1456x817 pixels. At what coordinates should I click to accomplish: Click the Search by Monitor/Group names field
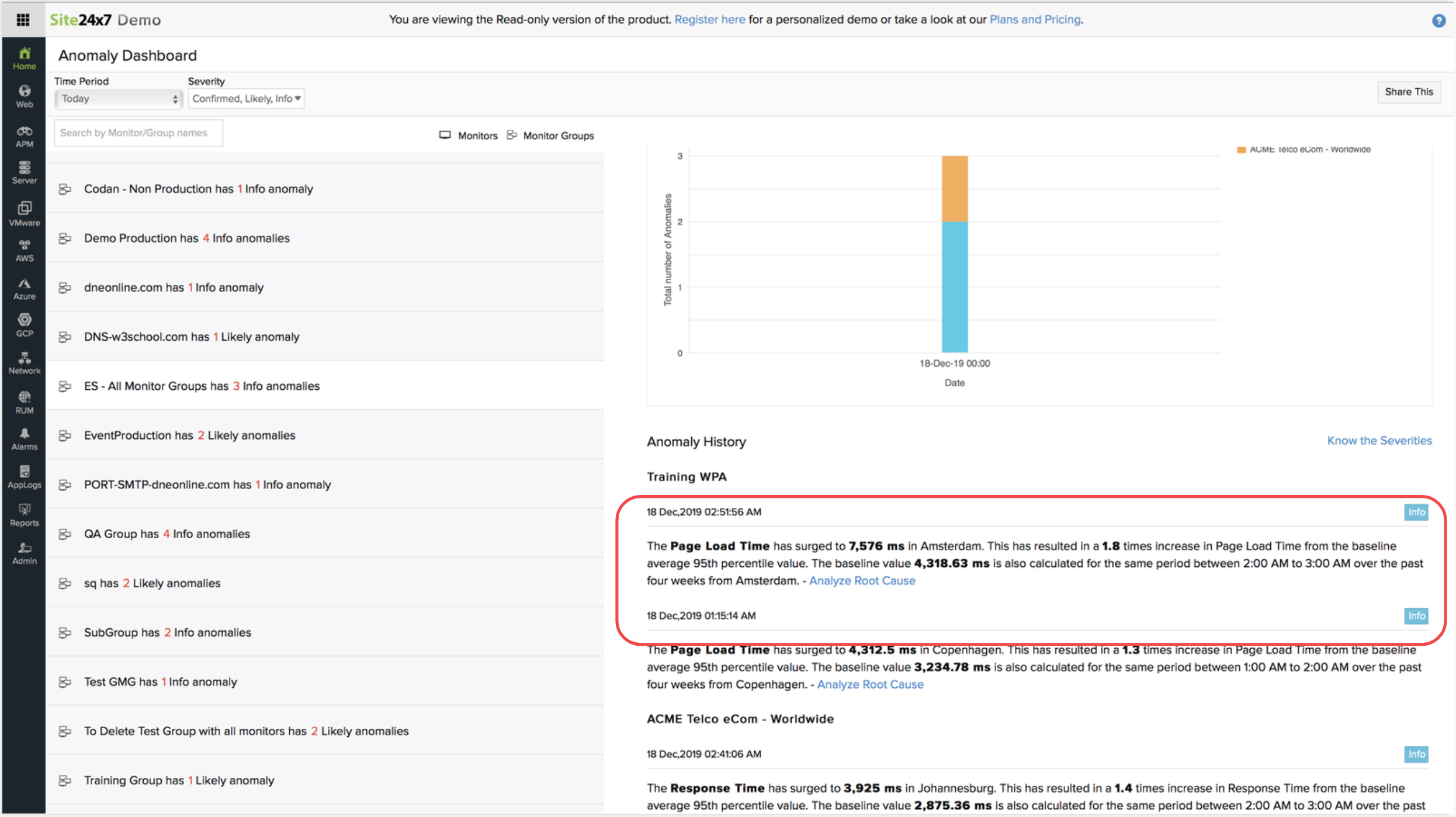(x=138, y=133)
